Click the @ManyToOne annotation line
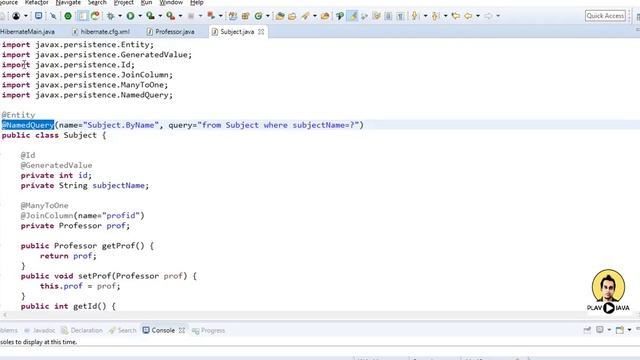640x360 pixels. (x=44, y=205)
